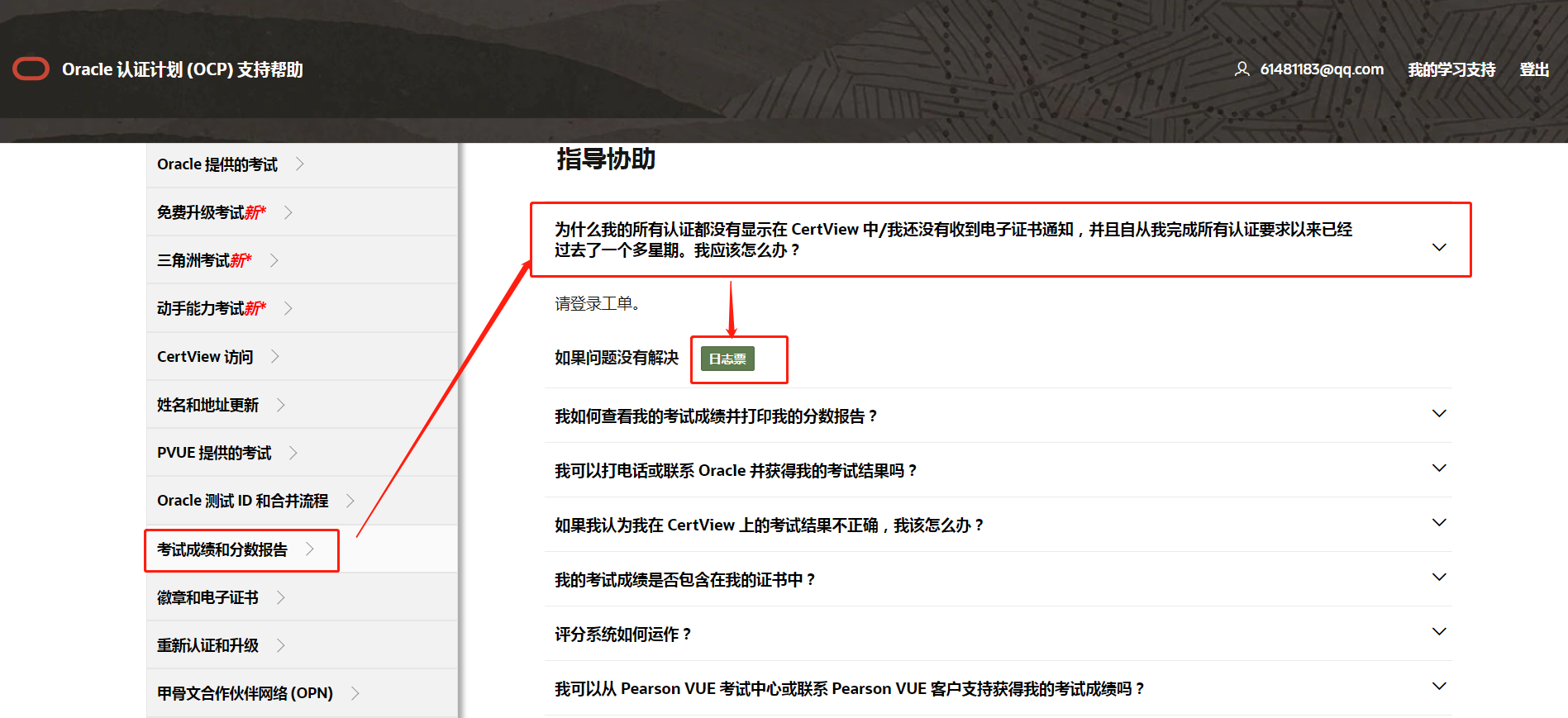The height and width of the screenshot is (718, 1568).
Task: Click question text 我可以从 Pearson VUE 考试中心
Action: [x=849, y=689]
